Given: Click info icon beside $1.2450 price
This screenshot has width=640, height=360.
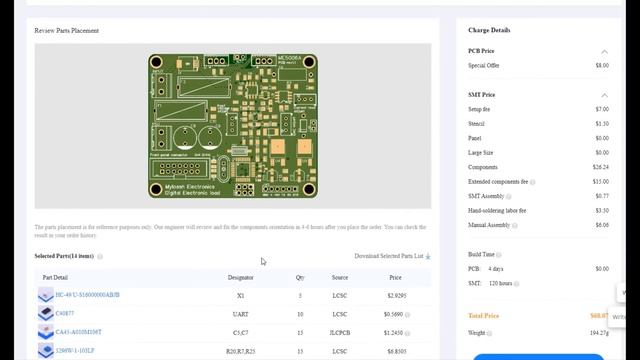Looking at the screenshot, I should tap(407, 333).
